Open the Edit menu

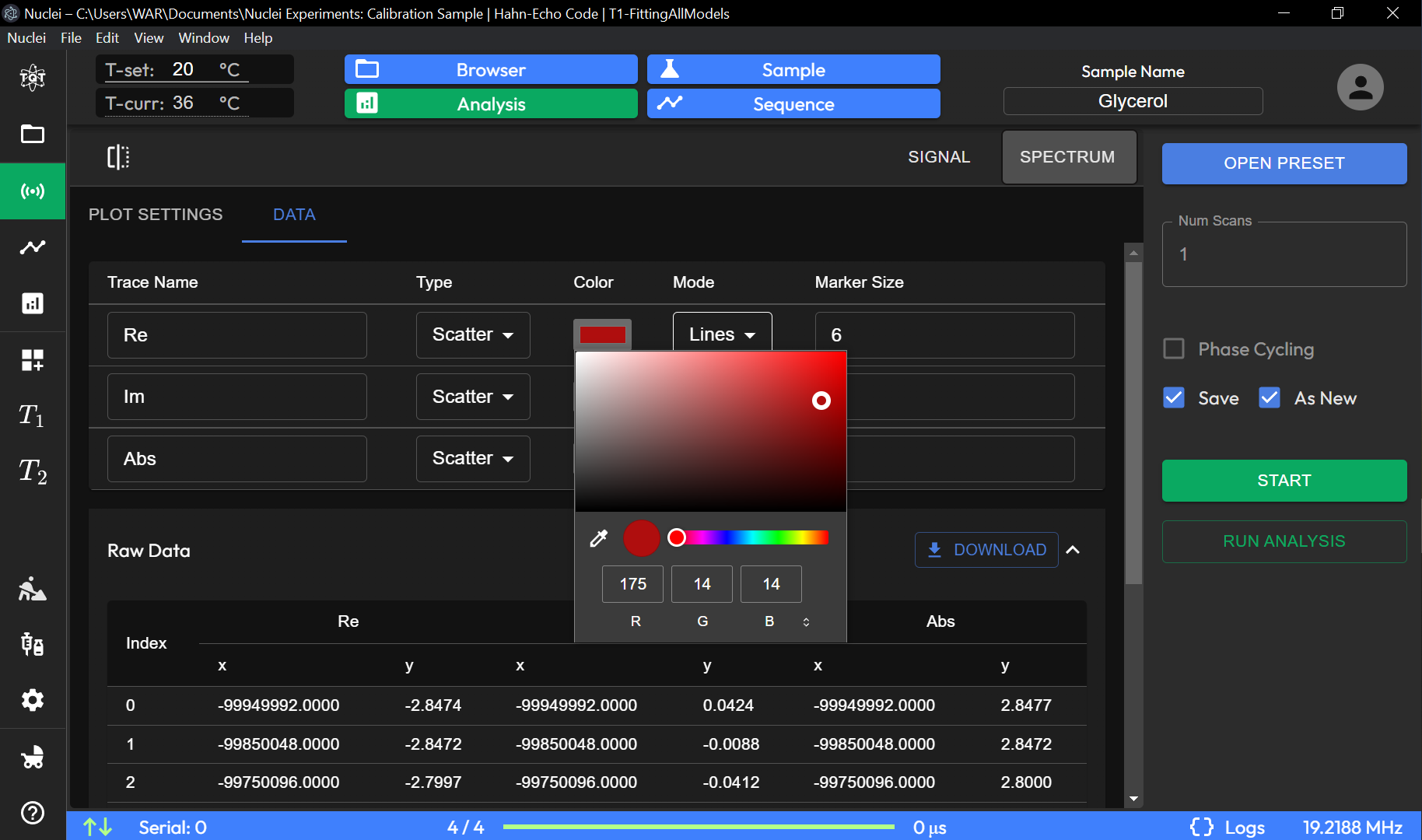tap(107, 37)
